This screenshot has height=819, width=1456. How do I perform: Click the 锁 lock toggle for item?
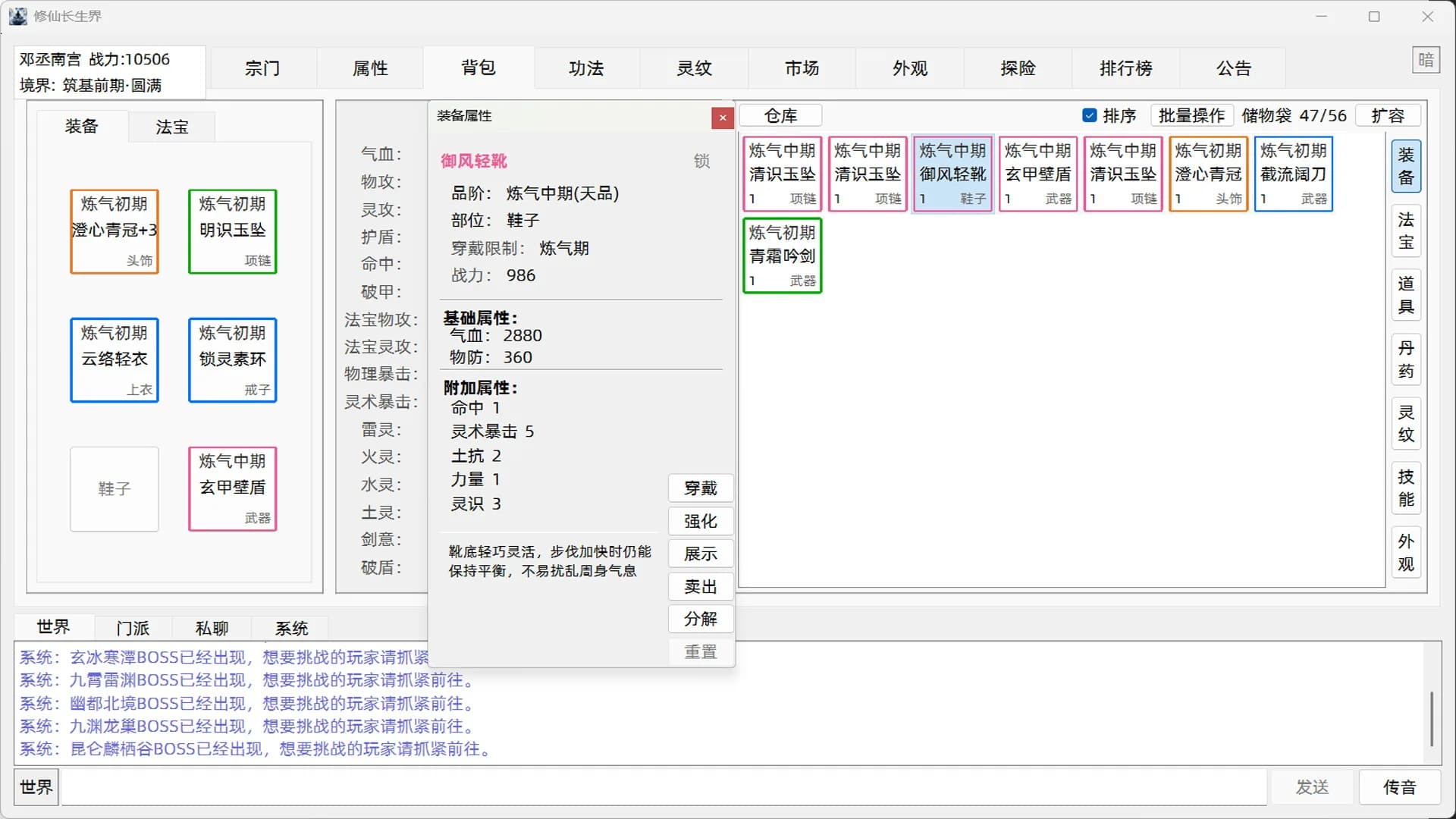point(702,161)
